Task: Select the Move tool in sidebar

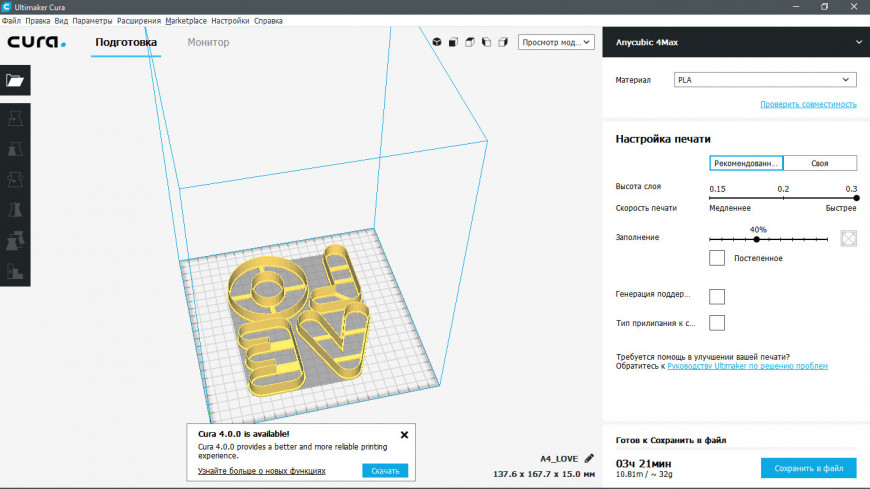Action: pyautogui.click(x=15, y=118)
